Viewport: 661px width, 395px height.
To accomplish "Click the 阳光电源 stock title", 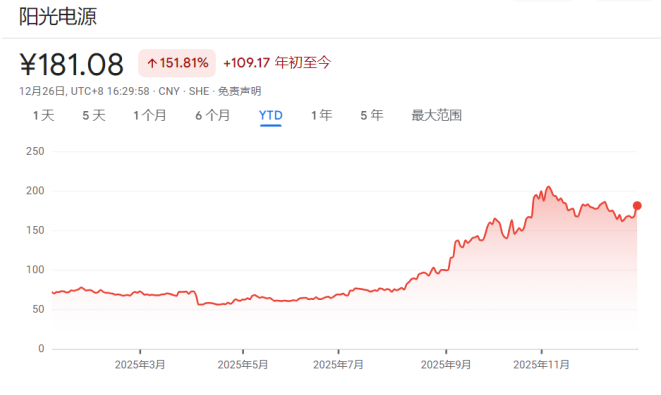I will point(58,17).
